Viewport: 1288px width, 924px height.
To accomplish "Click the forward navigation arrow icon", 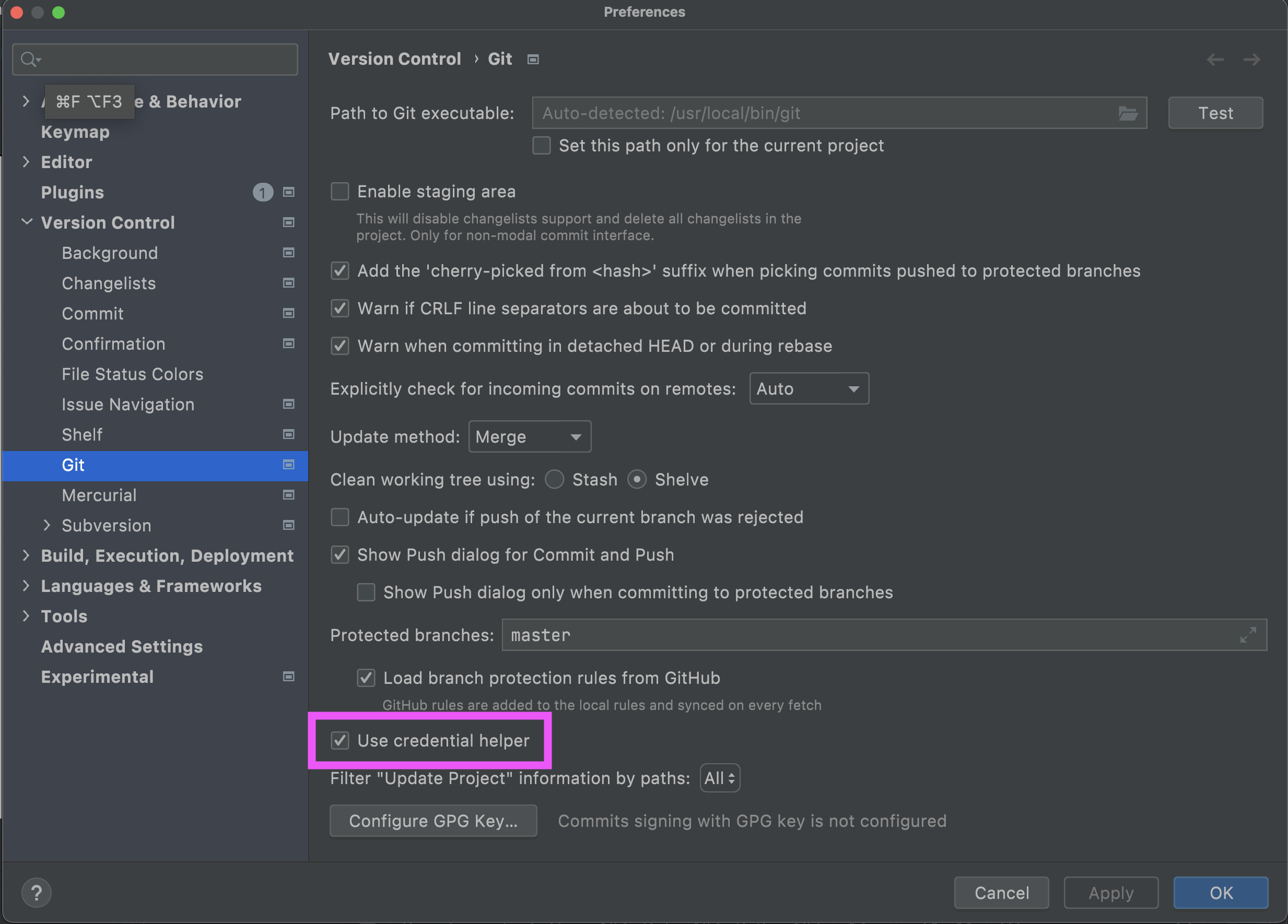I will click(x=1251, y=59).
